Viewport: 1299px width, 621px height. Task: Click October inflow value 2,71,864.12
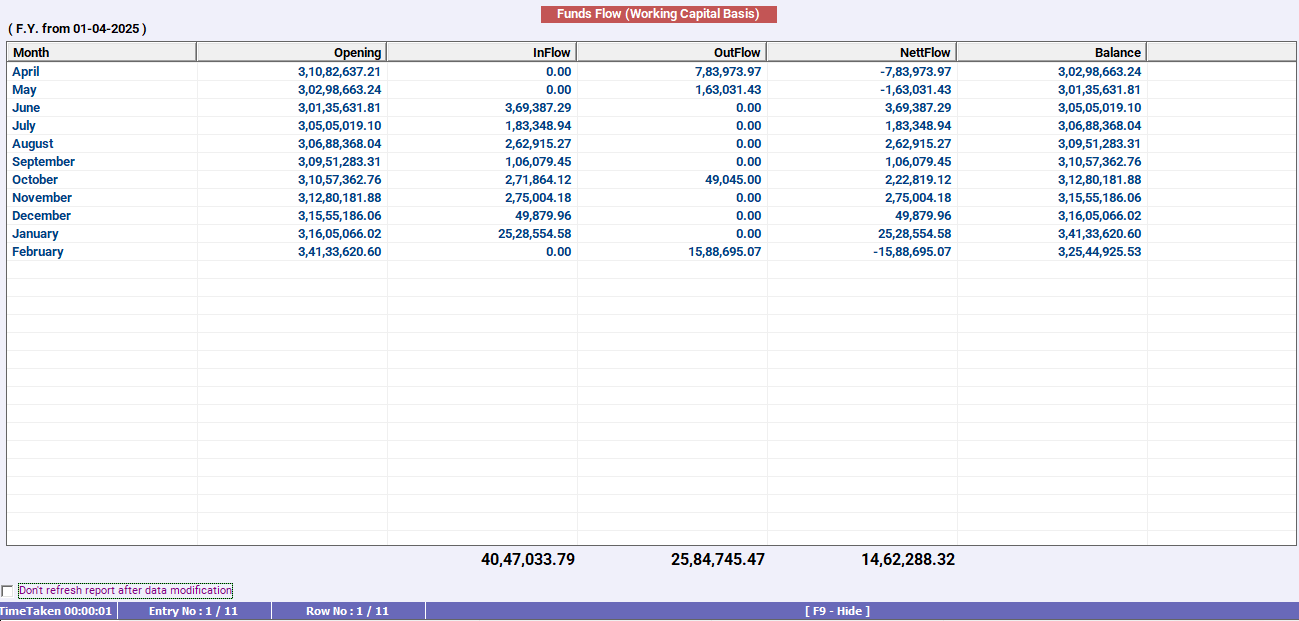(x=538, y=180)
